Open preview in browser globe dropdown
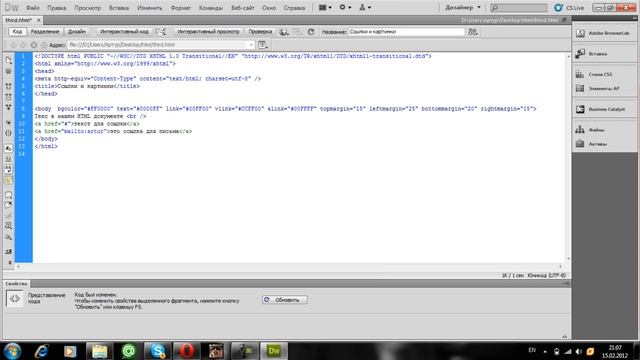 click(x=284, y=32)
